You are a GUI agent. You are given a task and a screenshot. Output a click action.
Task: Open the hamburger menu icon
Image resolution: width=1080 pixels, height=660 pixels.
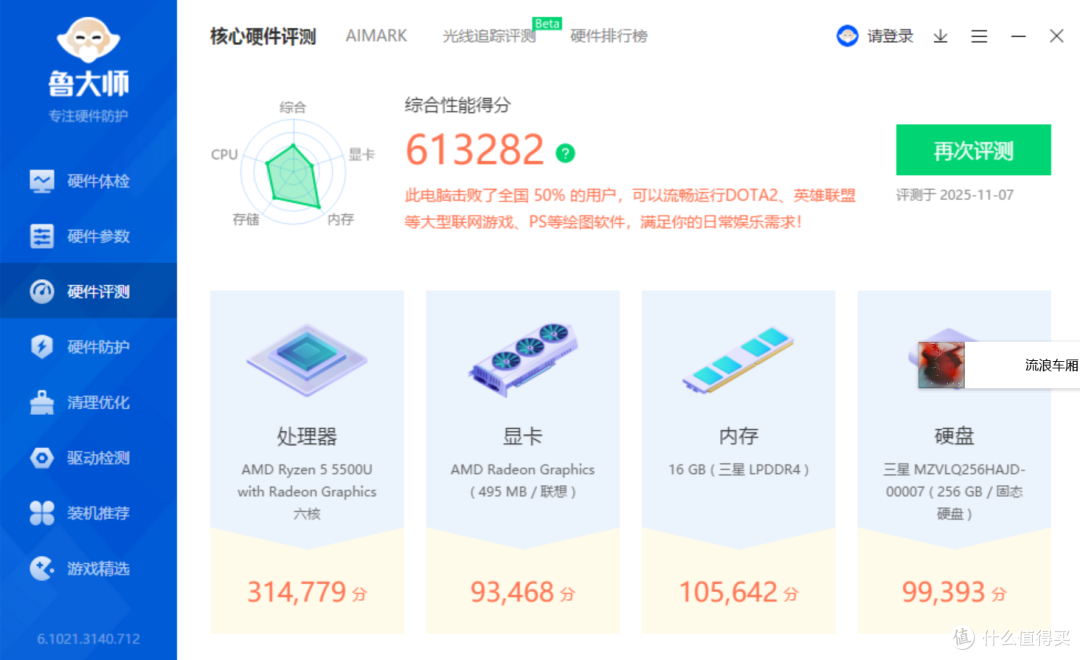click(979, 37)
